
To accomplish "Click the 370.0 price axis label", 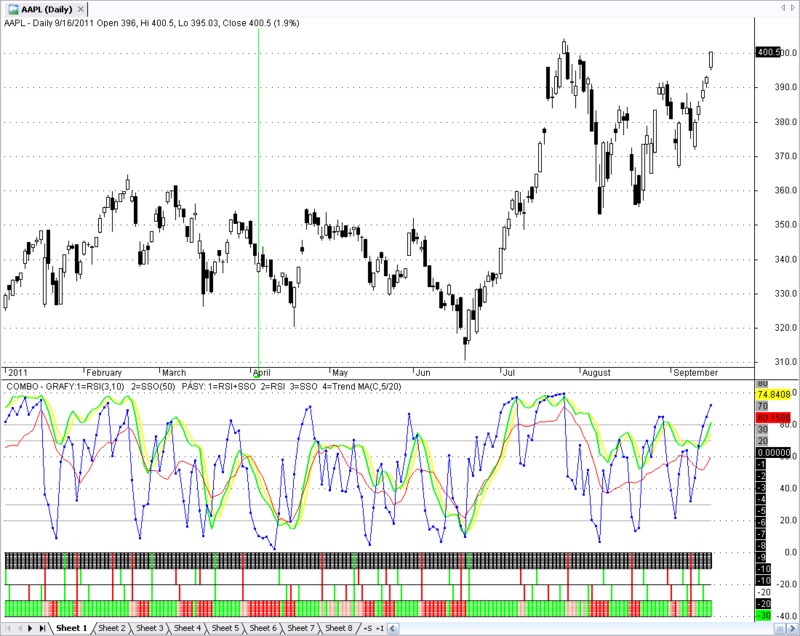I will [786, 156].
